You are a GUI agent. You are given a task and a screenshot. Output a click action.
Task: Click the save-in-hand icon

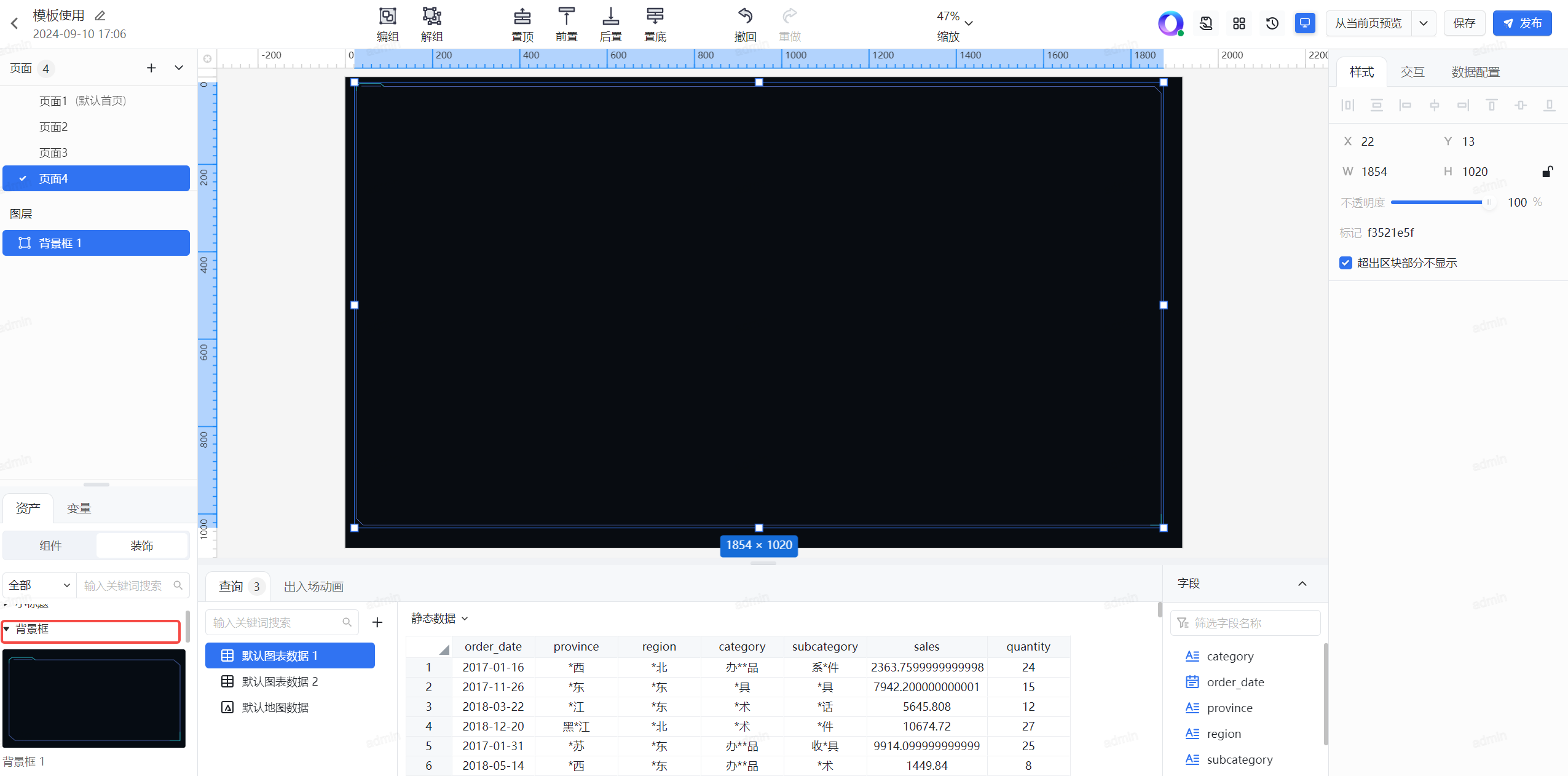[x=1206, y=23]
